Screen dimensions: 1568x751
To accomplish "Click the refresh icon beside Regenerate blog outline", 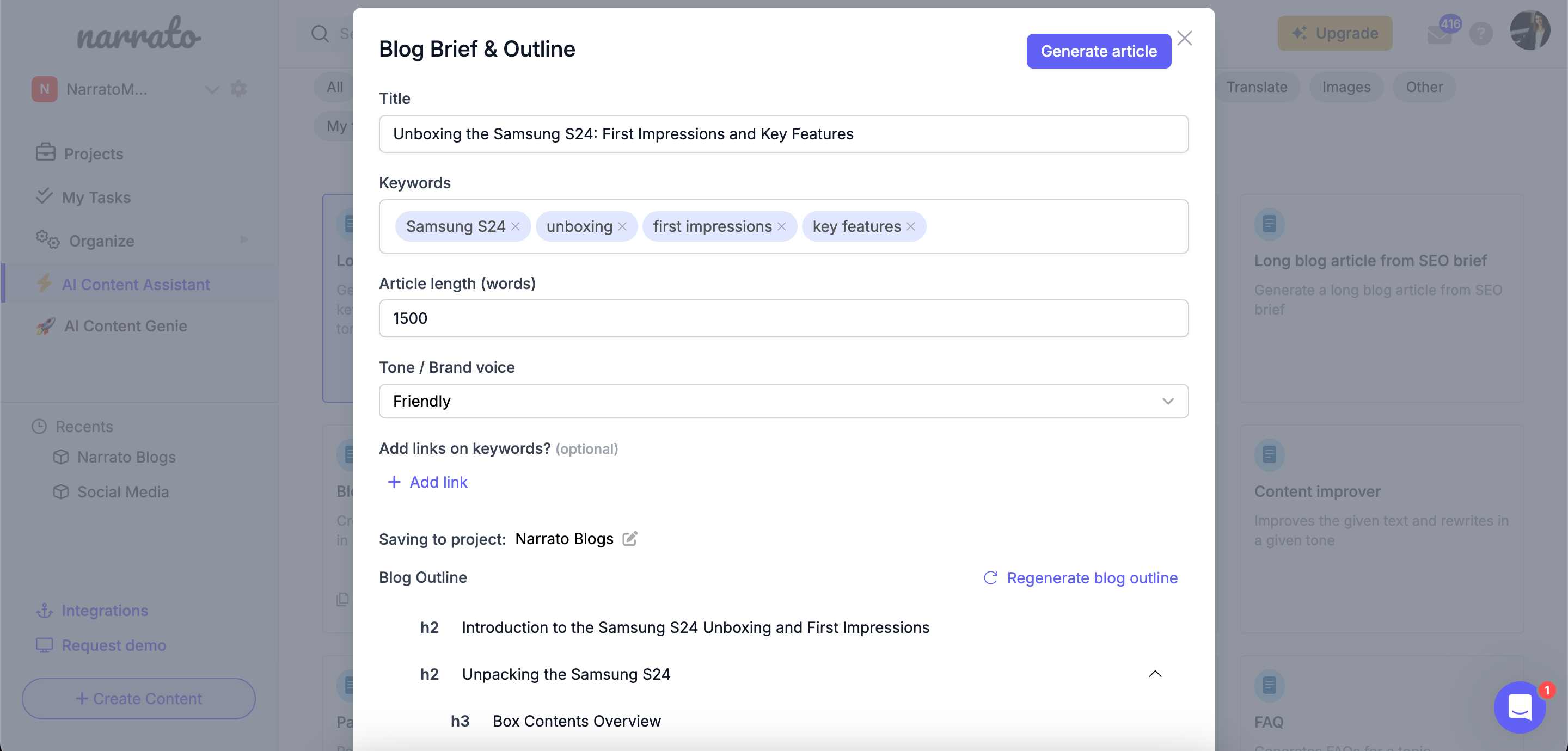I will pos(990,577).
